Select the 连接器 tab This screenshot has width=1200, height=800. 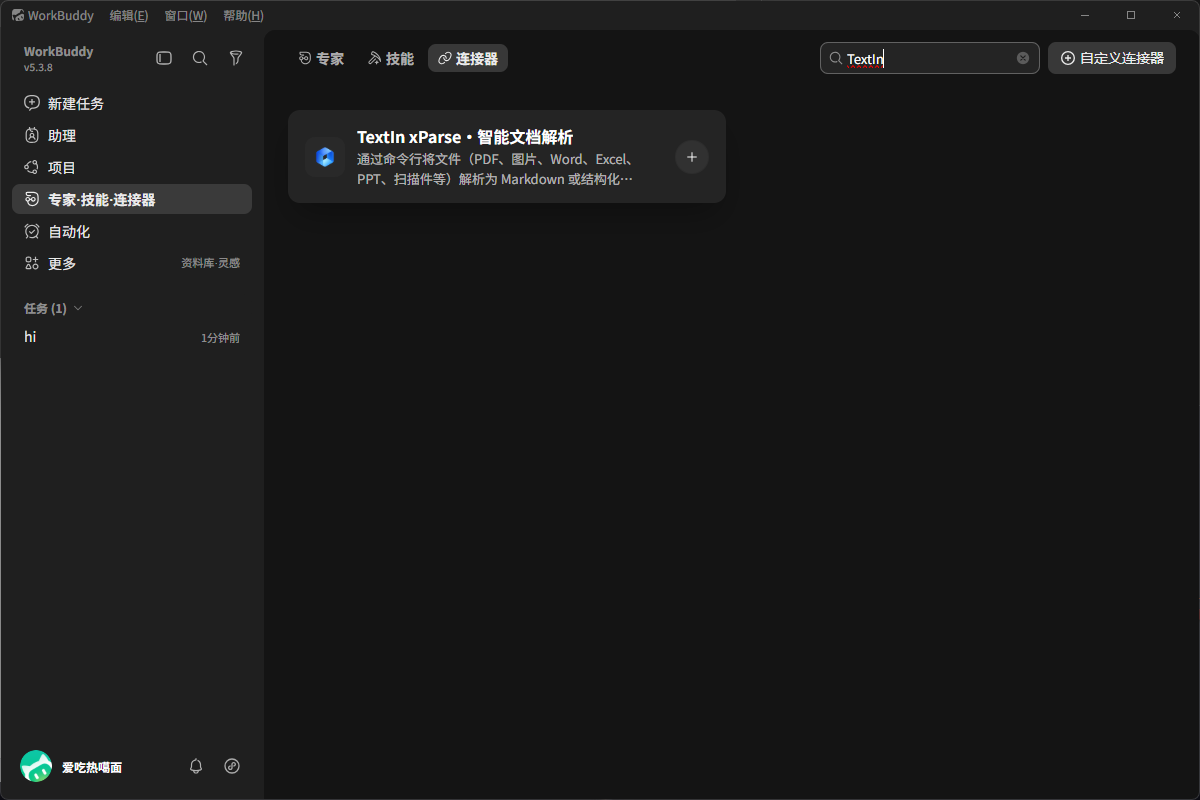468,59
